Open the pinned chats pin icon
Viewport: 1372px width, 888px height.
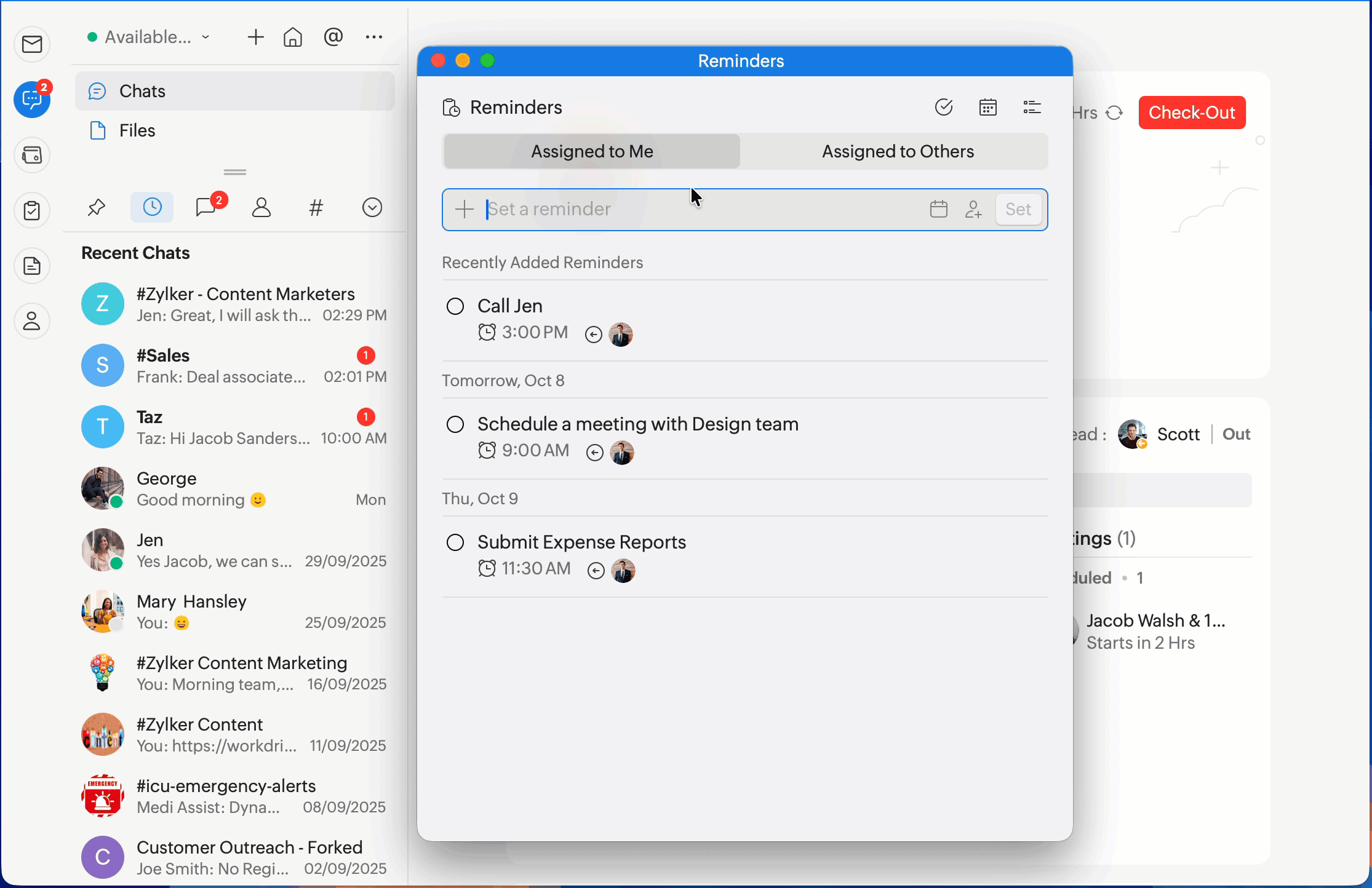click(97, 208)
